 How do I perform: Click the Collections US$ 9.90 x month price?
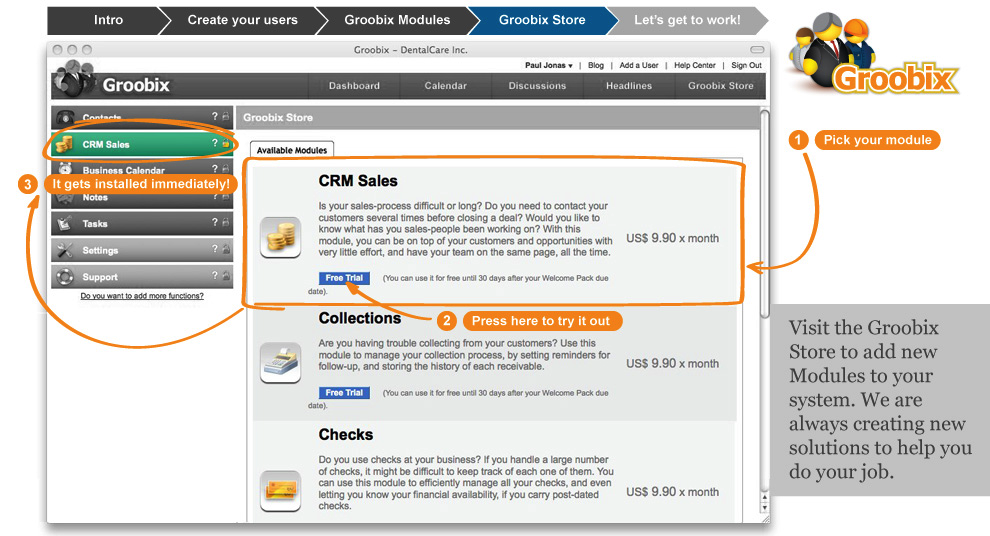pos(672,364)
